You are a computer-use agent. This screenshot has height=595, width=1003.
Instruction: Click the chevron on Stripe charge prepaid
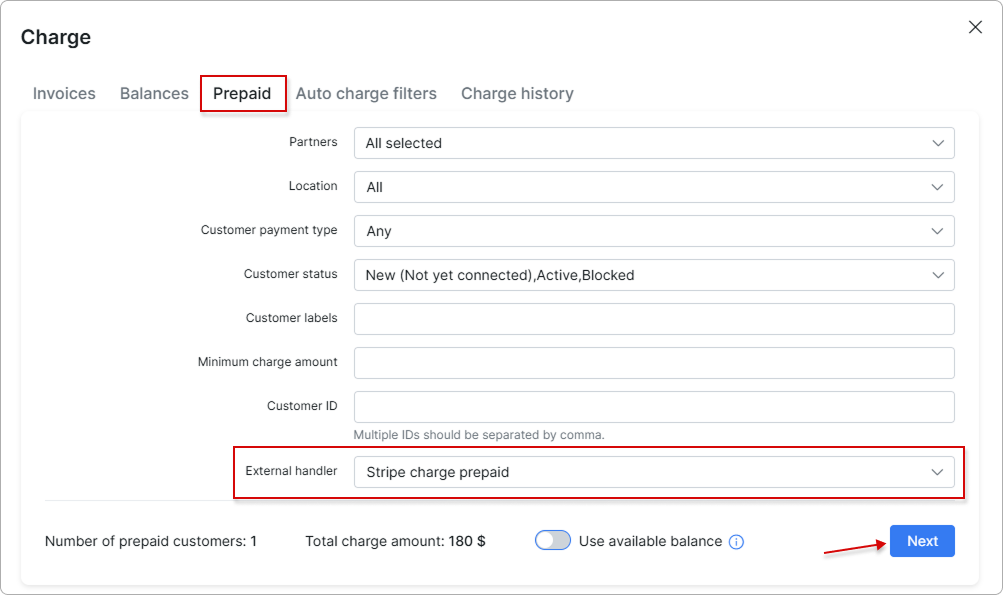(x=937, y=472)
